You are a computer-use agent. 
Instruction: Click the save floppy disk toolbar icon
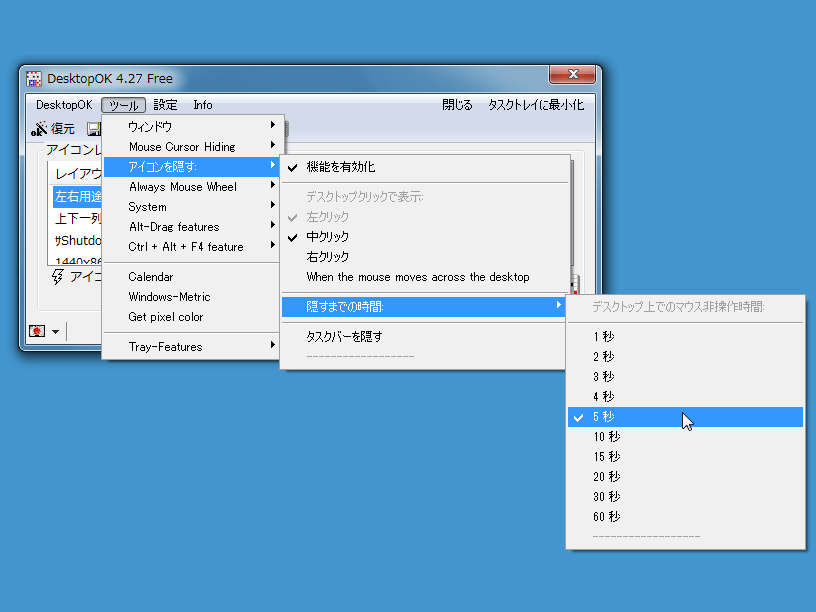tap(94, 129)
